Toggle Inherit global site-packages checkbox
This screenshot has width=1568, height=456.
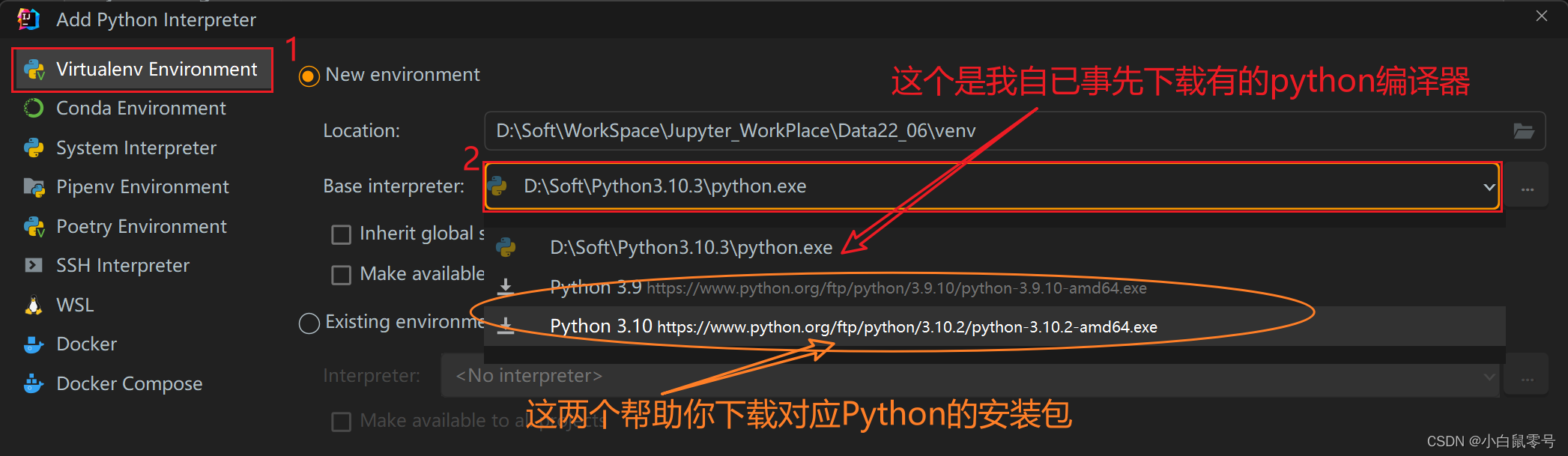click(341, 235)
